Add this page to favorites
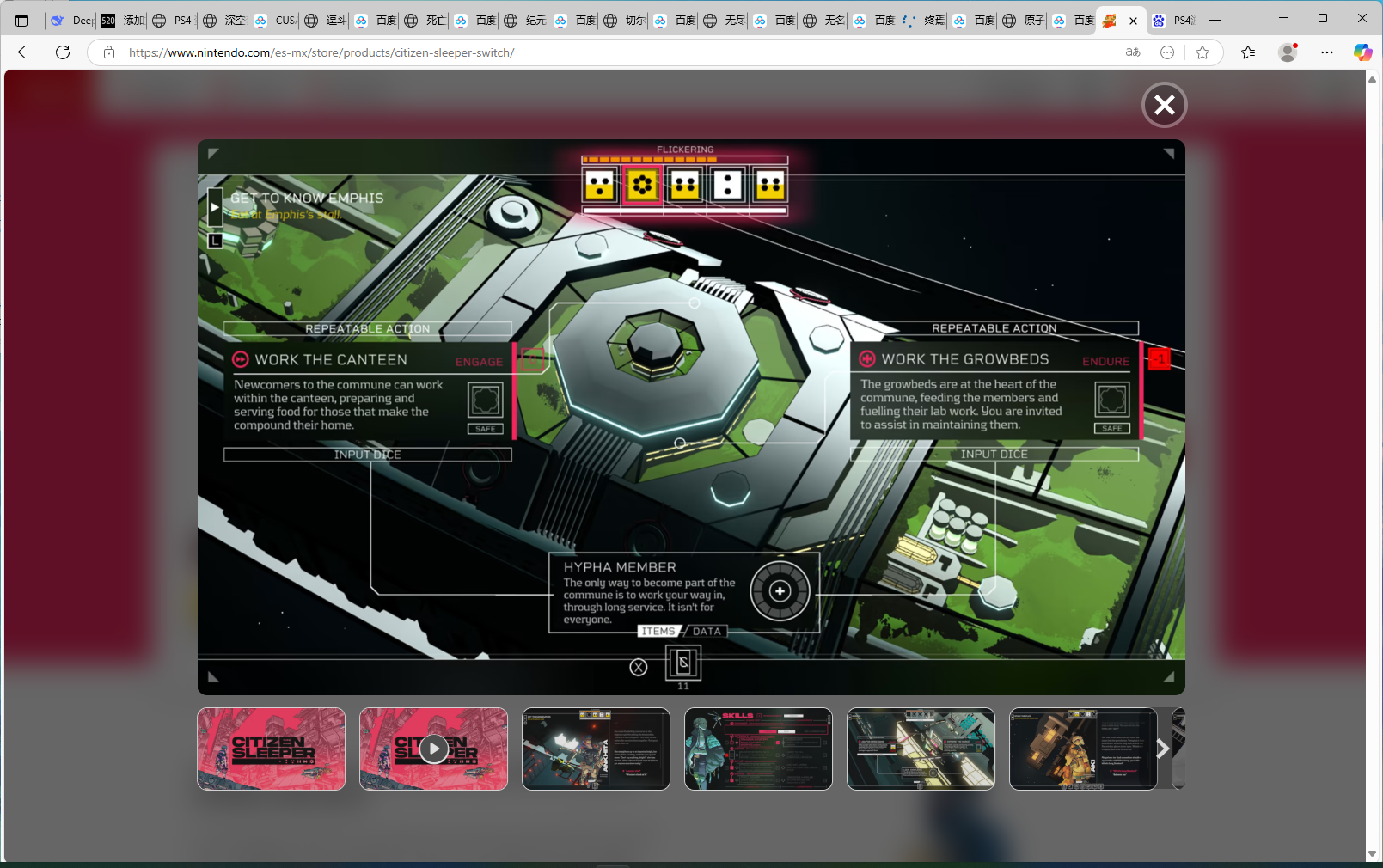Screen dimensions: 1383x868 (x=1202, y=52)
